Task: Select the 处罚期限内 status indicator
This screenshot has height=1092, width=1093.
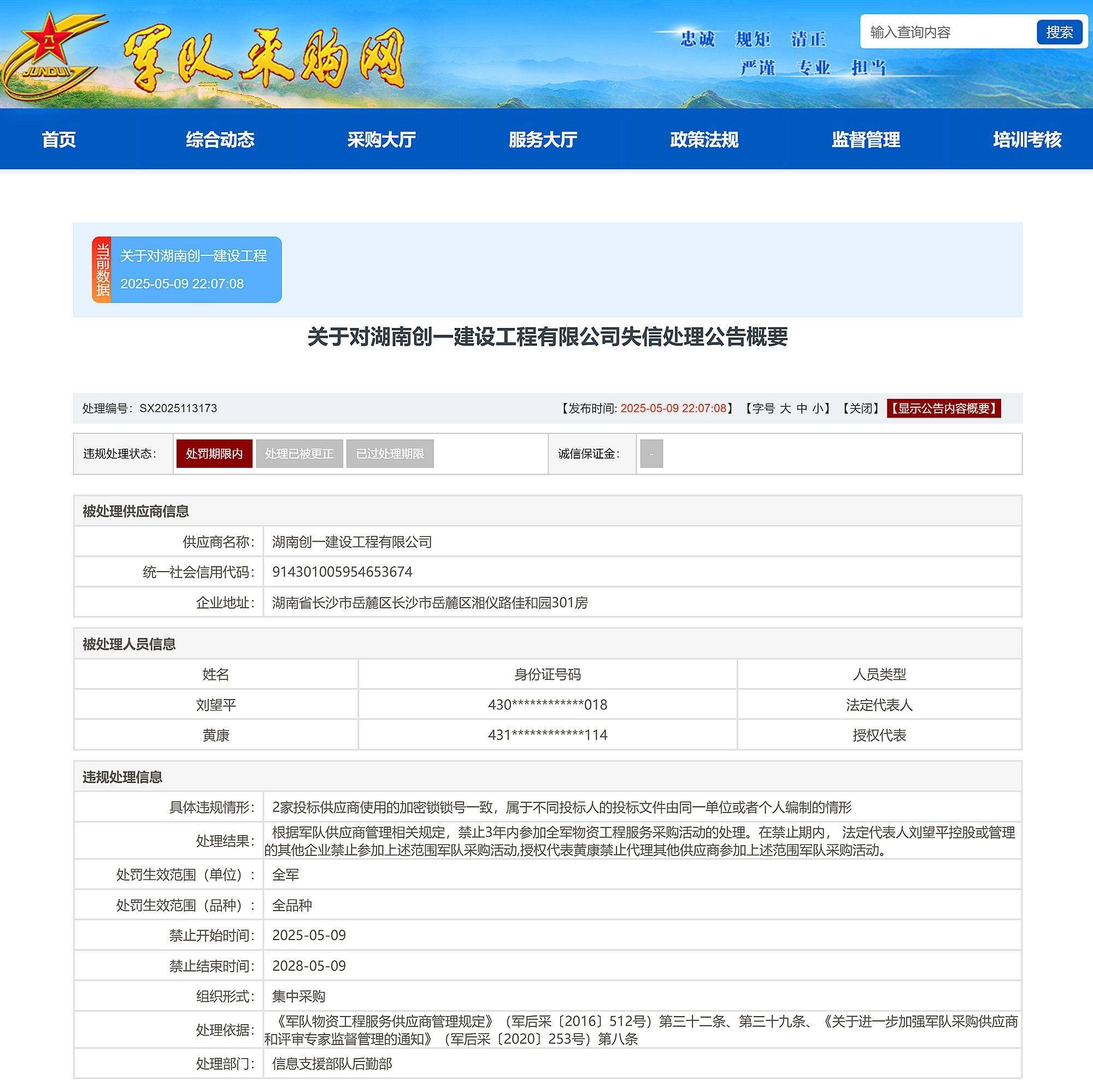Action: [x=215, y=454]
